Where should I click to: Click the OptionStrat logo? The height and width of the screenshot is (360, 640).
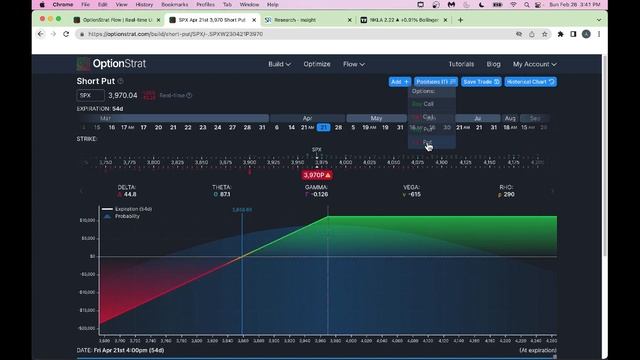(x=111, y=64)
